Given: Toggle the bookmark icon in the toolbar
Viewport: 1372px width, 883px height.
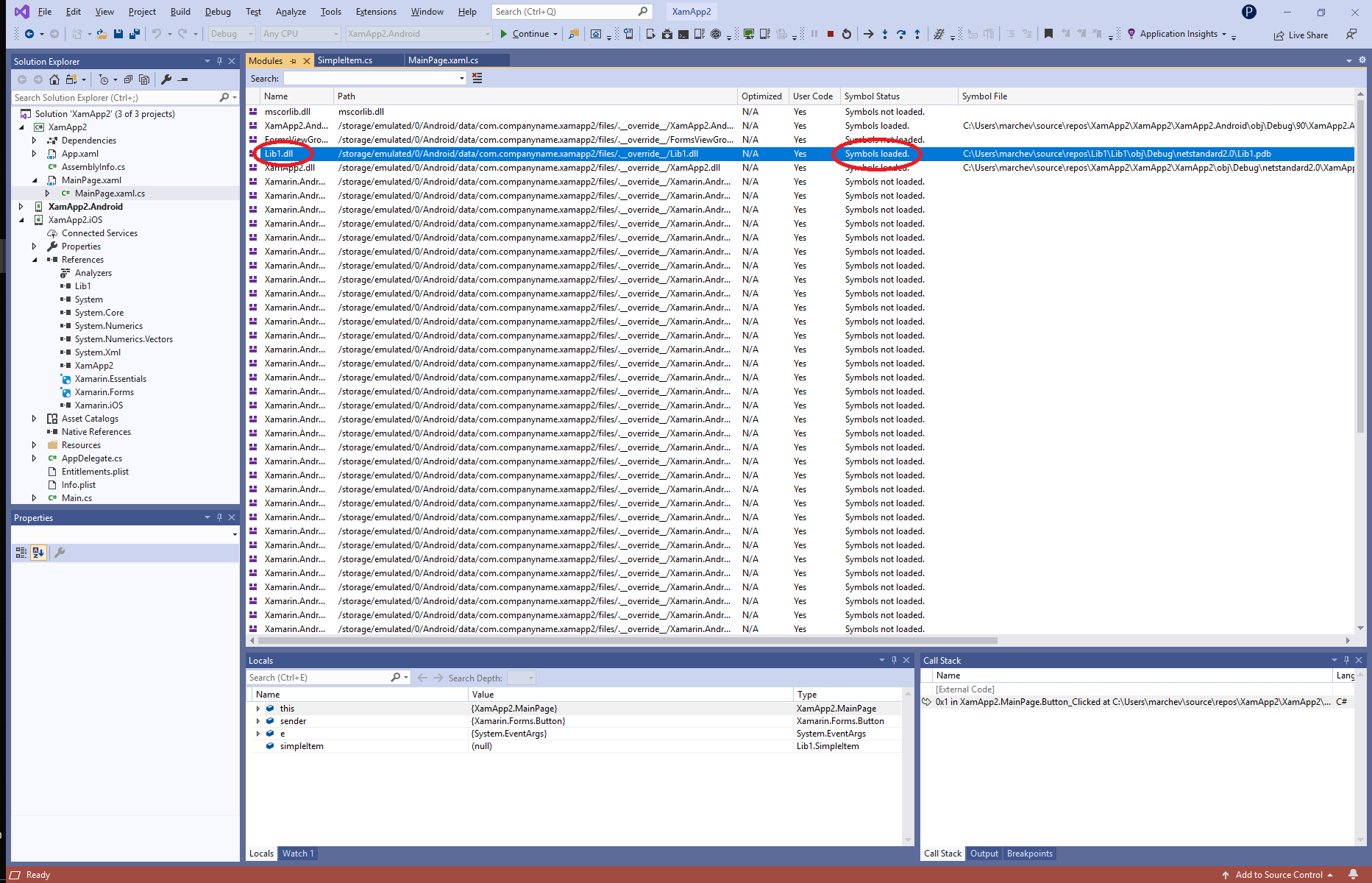Looking at the screenshot, I should (x=1049, y=34).
